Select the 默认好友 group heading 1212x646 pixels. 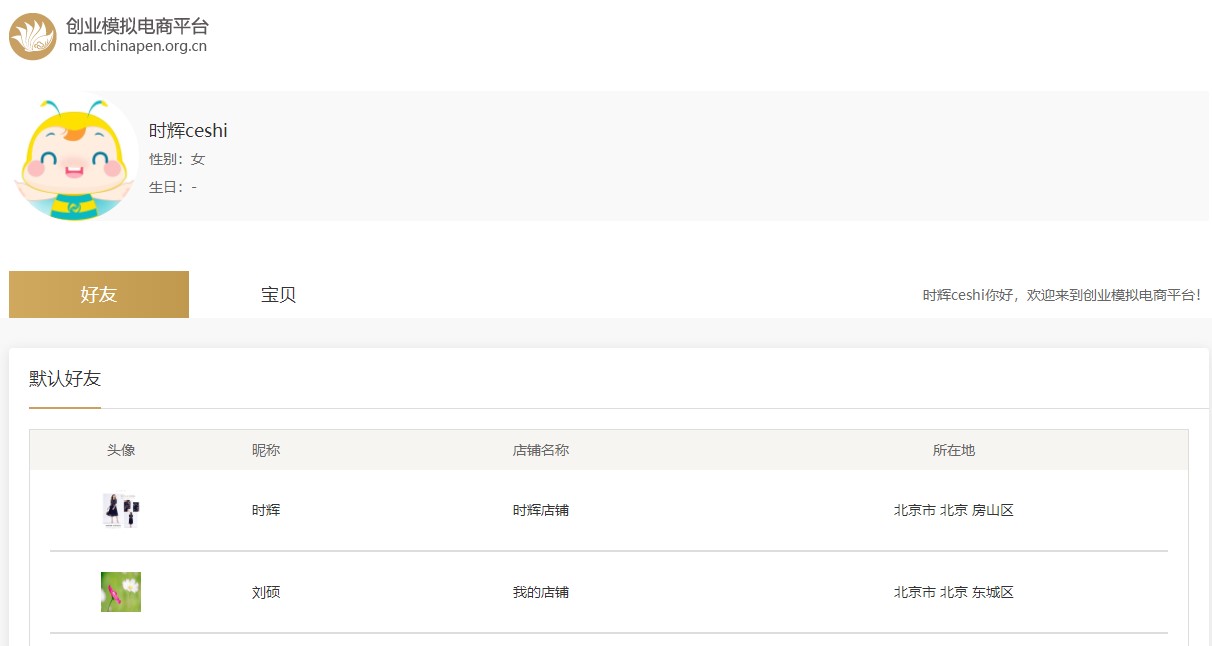tap(65, 378)
